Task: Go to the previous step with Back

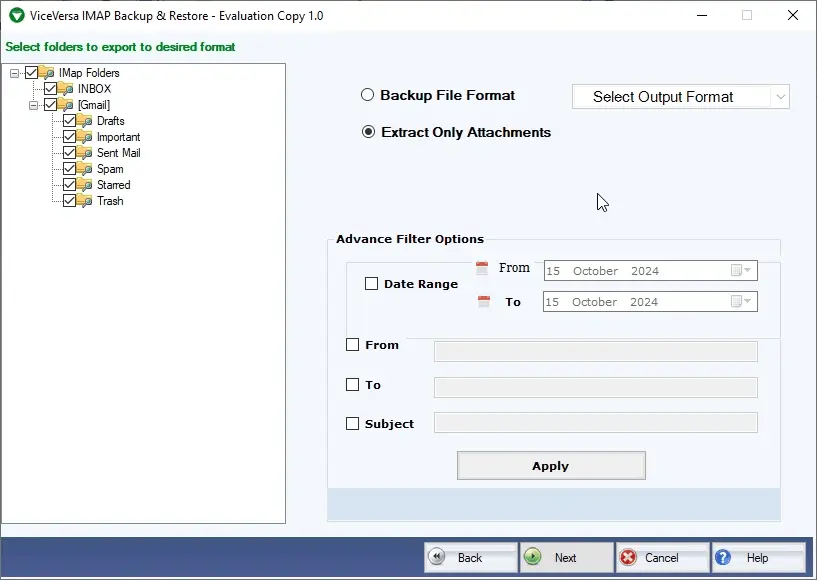Action: (x=471, y=557)
